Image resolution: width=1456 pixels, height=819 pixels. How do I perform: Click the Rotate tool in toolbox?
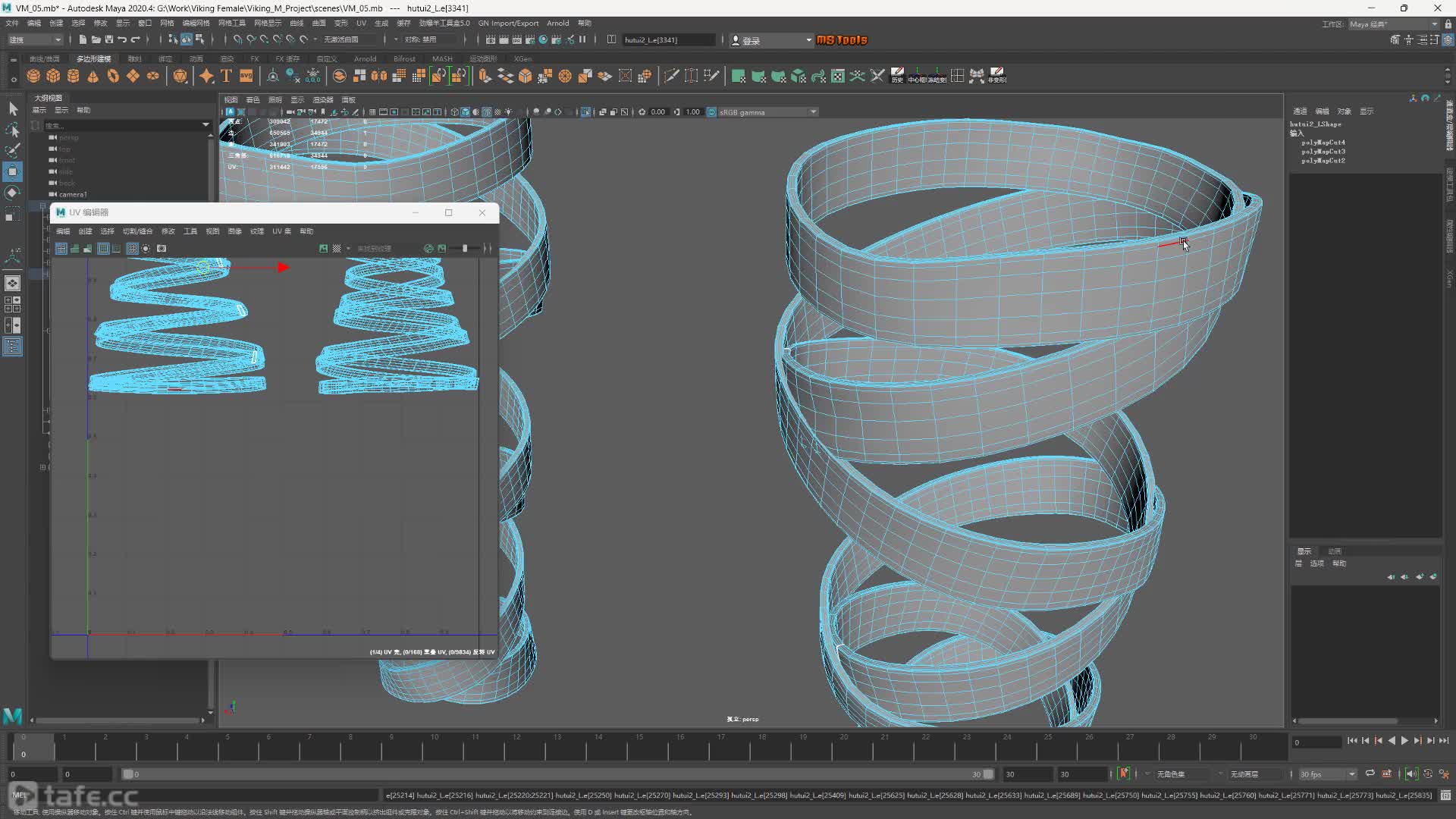(13, 193)
